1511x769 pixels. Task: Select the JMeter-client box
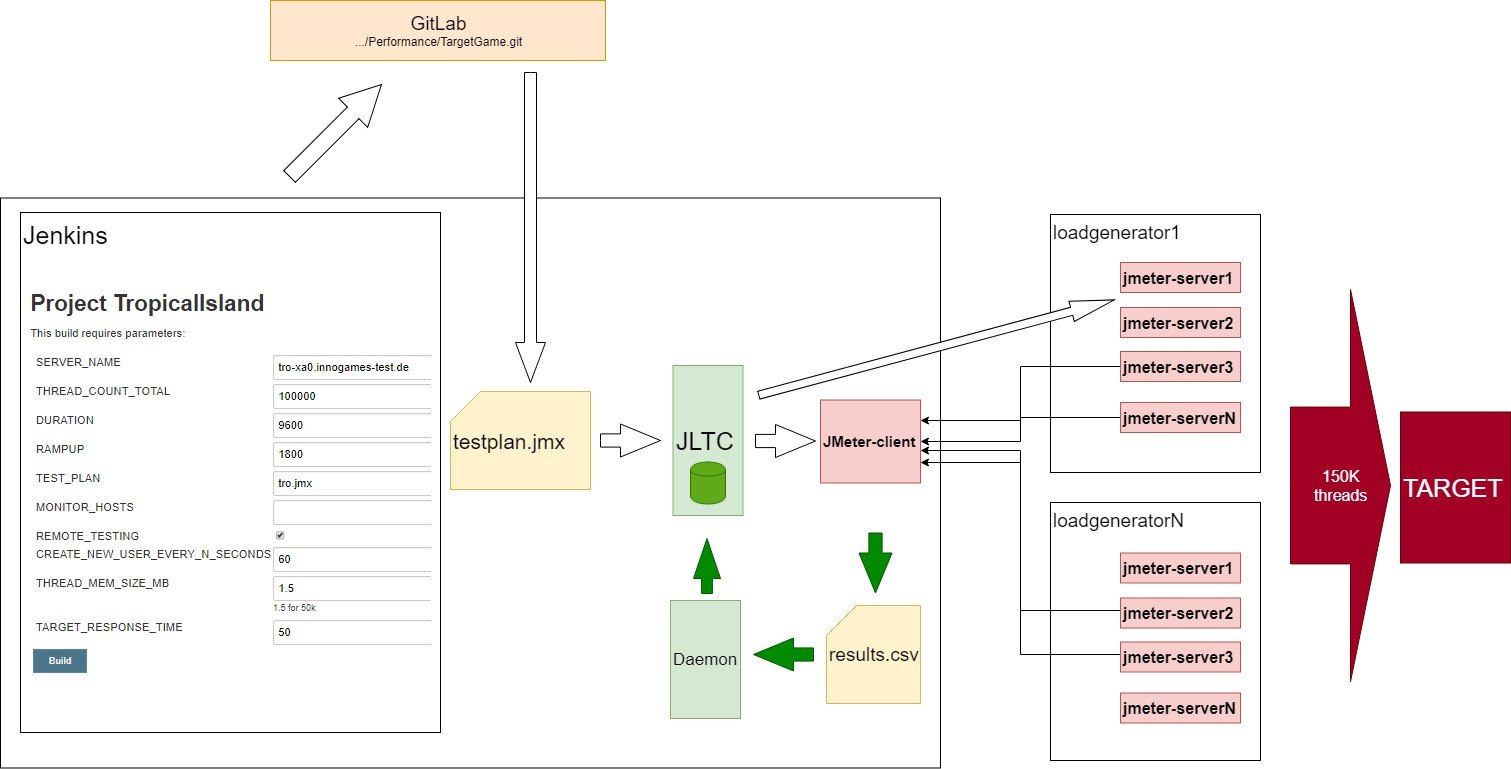870,442
